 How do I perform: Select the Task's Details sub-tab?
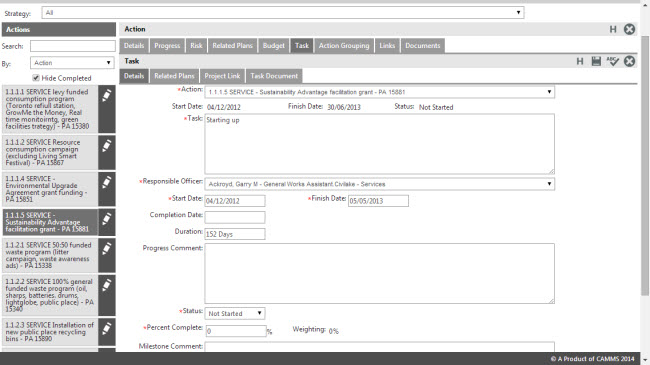tap(134, 76)
